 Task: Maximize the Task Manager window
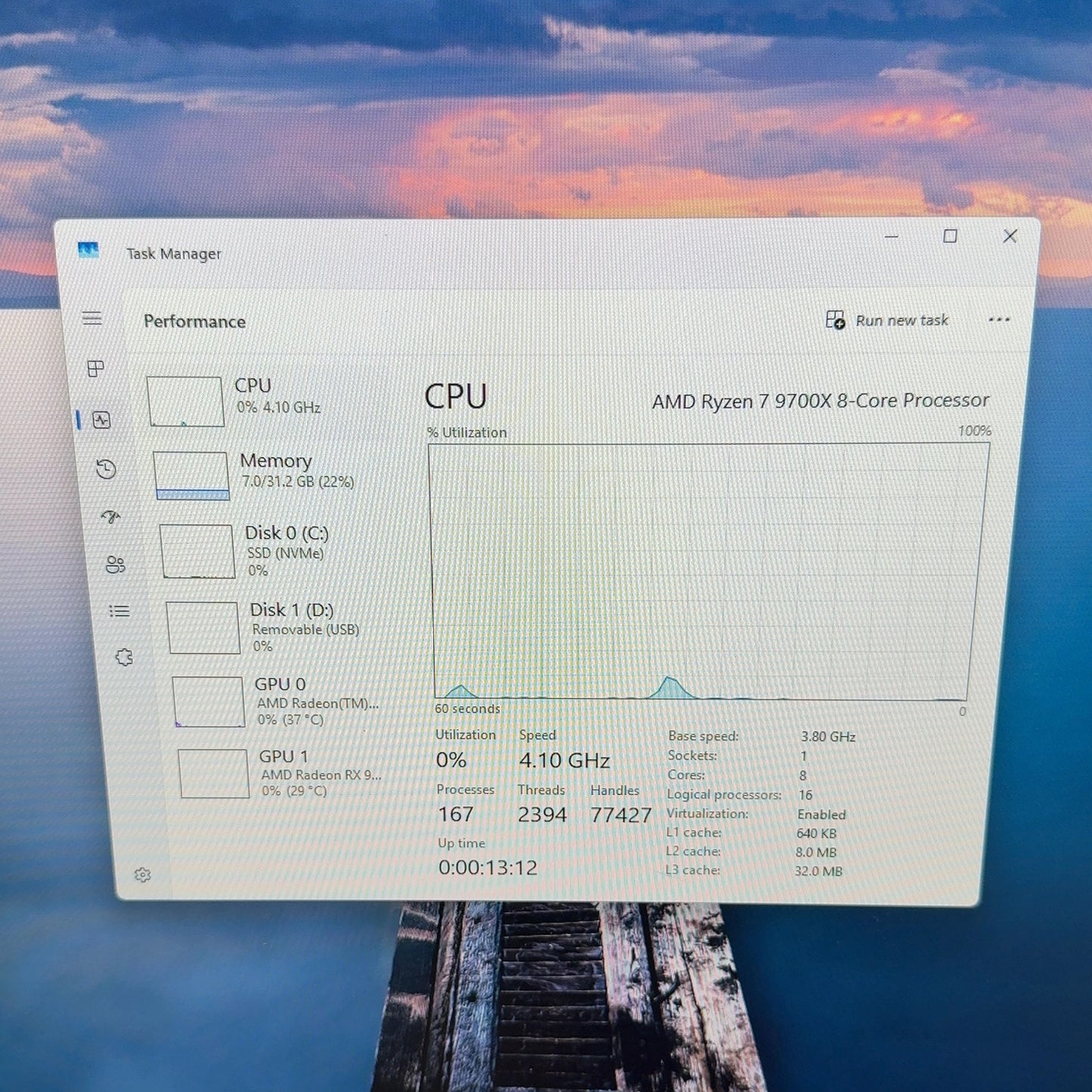click(950, 237)
